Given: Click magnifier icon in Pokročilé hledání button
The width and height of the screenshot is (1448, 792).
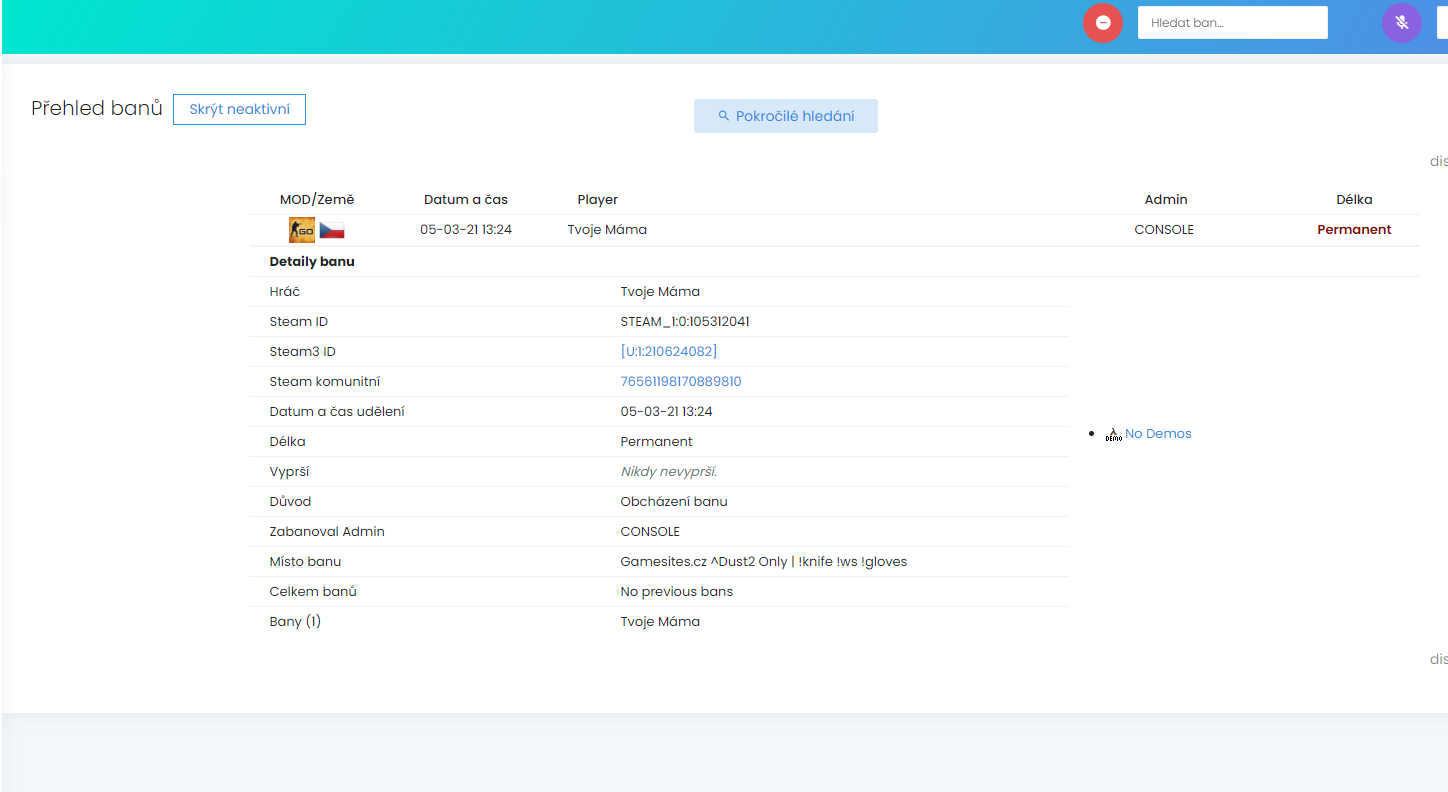Looking at the screenshot, I should pyautogui.click(x=724, y=116).
